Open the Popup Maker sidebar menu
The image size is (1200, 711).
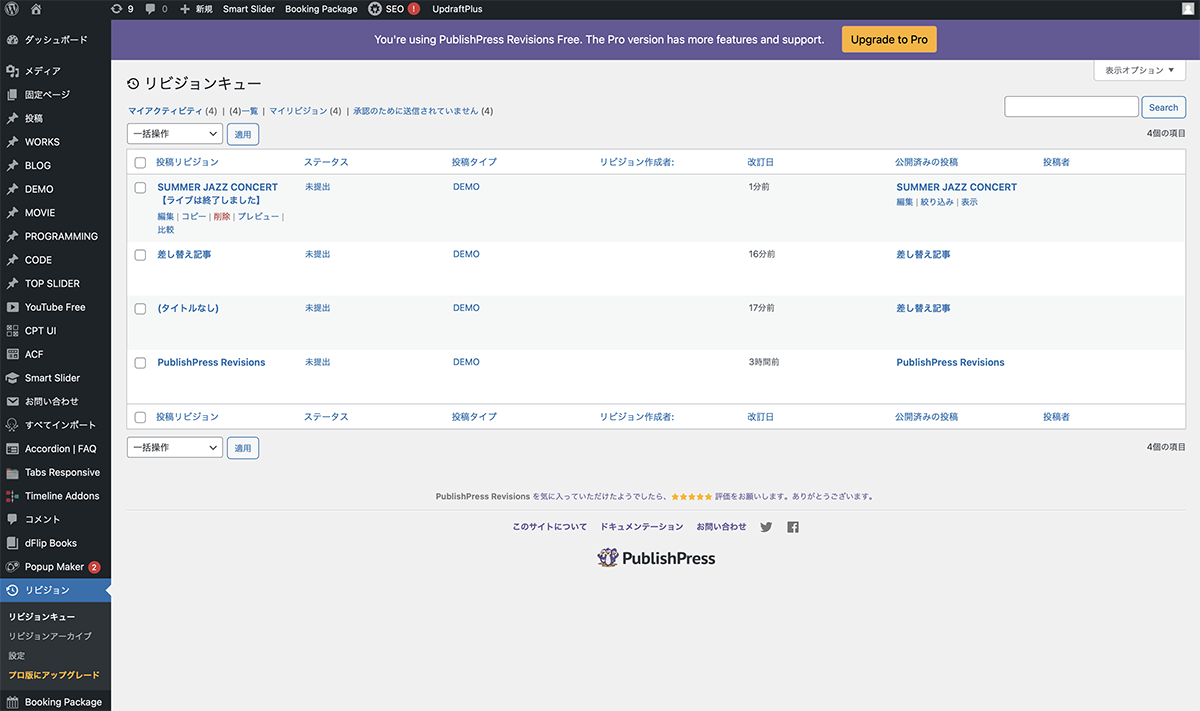(54, 567)
